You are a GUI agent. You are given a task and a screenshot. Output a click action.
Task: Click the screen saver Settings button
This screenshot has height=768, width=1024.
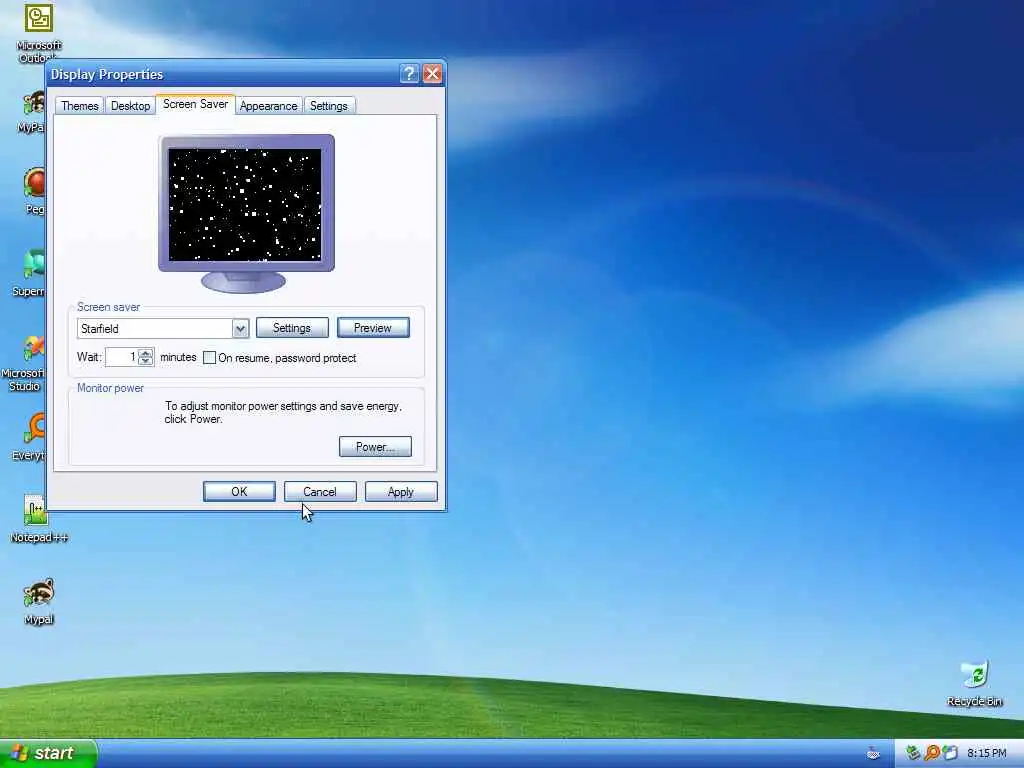click(x=292, y=328)
